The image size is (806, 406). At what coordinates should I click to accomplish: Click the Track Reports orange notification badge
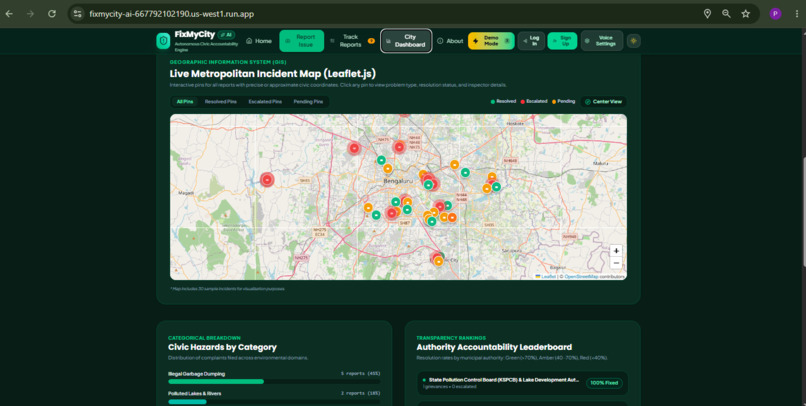tap(371, 41)
